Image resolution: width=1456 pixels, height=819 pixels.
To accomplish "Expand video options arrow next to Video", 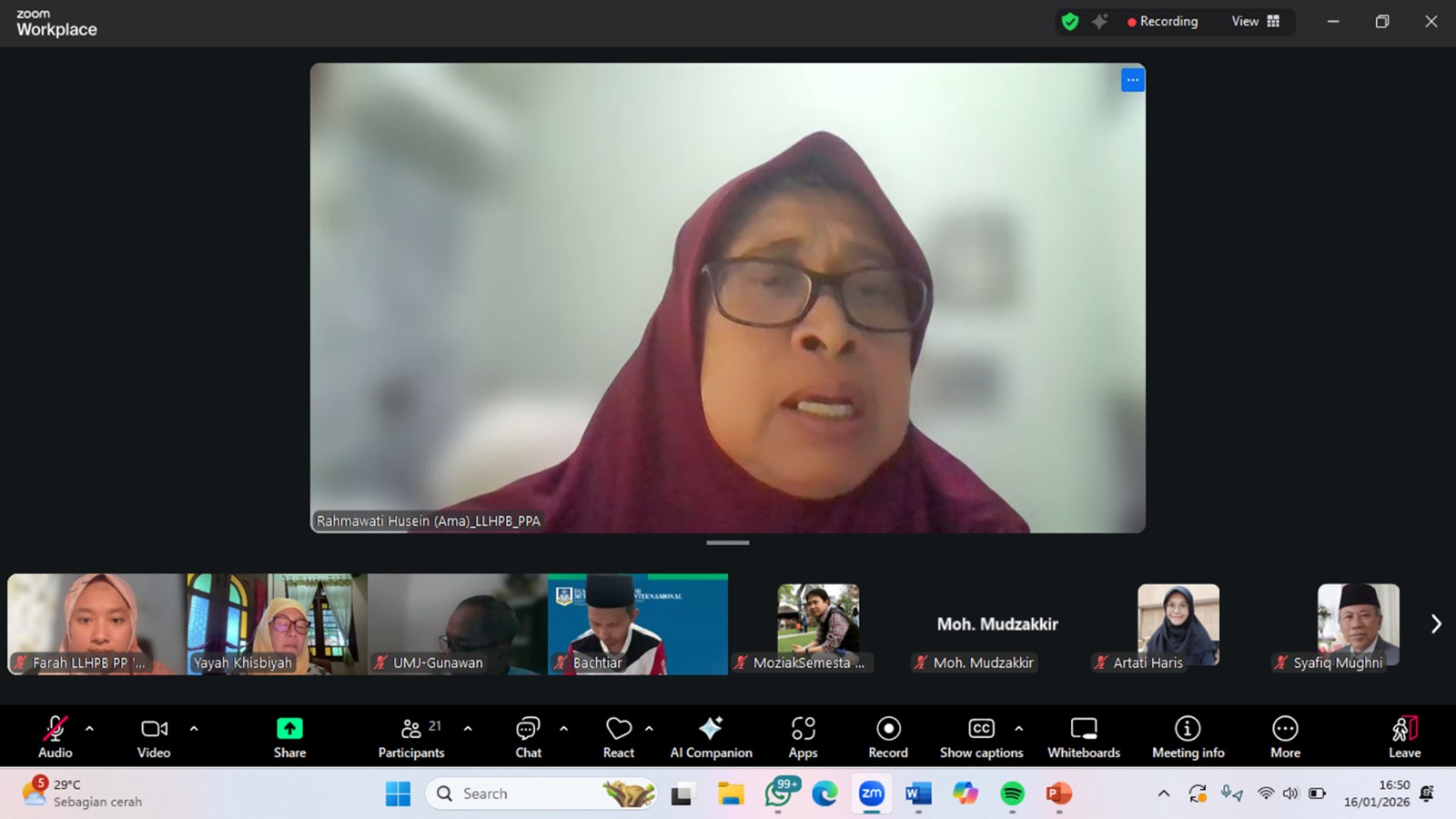I will pos(194,729).
